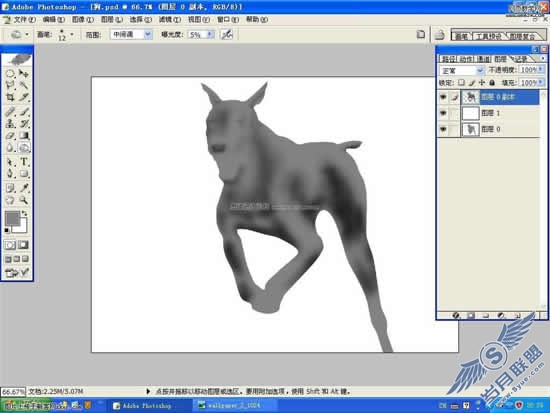Select the Zoom magnifier tool
This screenshot has width=550, height=413.
pyautogui.click(x=24, y=200)
